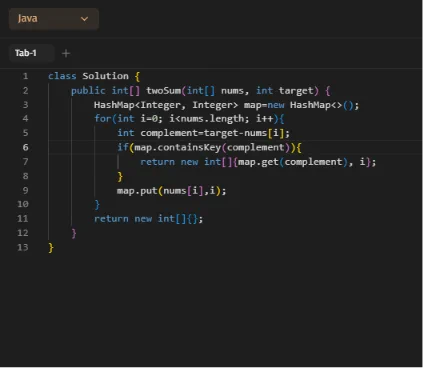Click the 'class' keyword on line 1
This screenshot has height=368, width=423.
click(x=62, y=76)
